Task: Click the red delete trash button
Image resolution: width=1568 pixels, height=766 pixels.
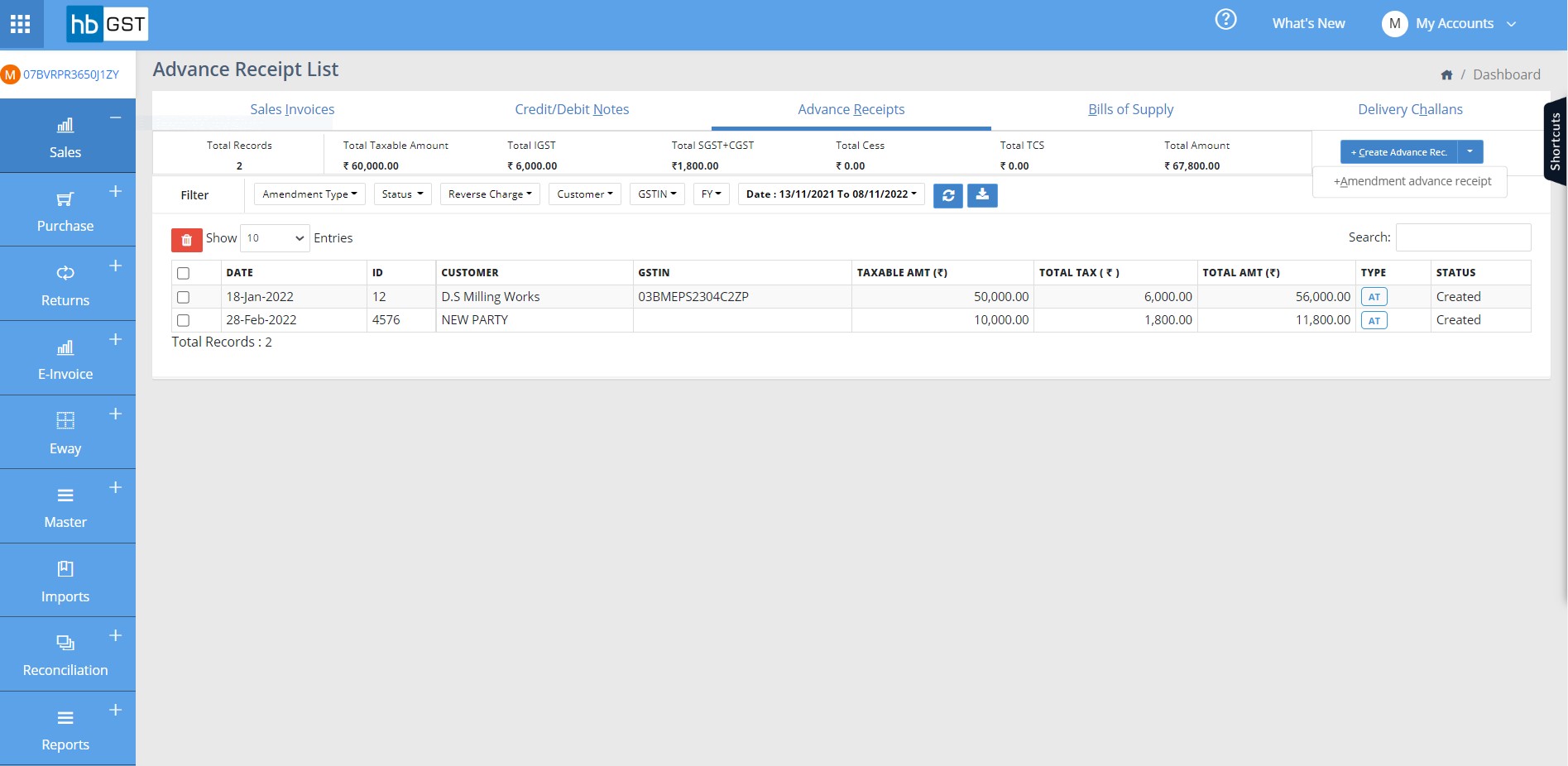Action: coord(187,240)
